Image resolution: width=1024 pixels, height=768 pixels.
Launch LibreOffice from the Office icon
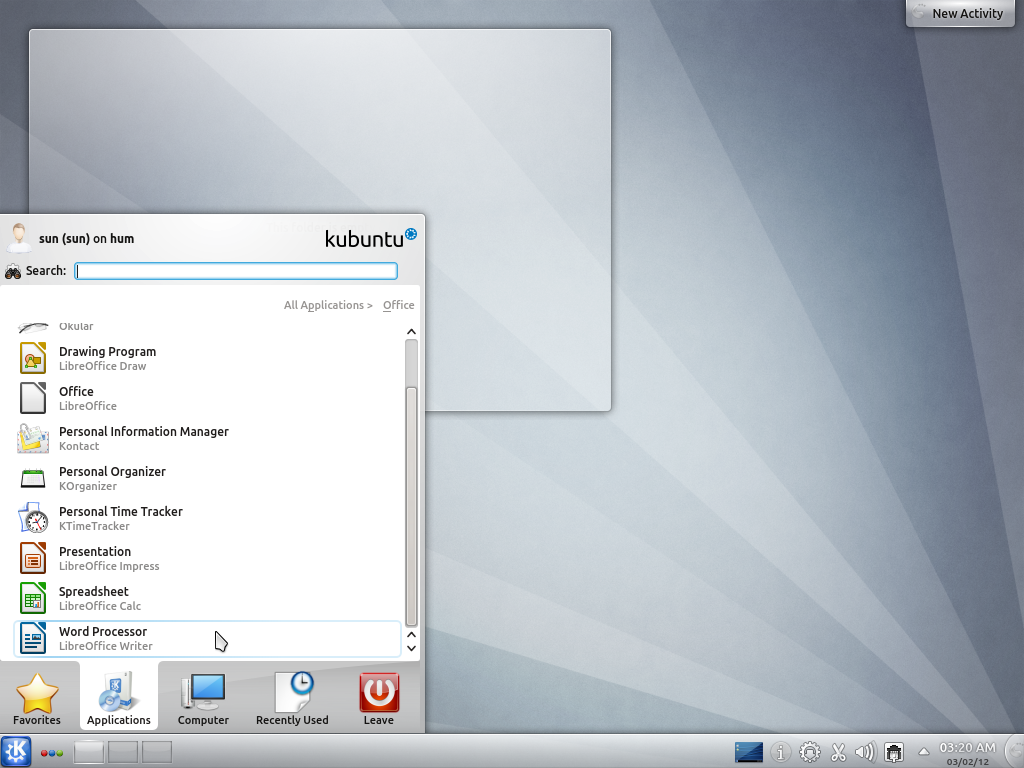click(33, 398)
